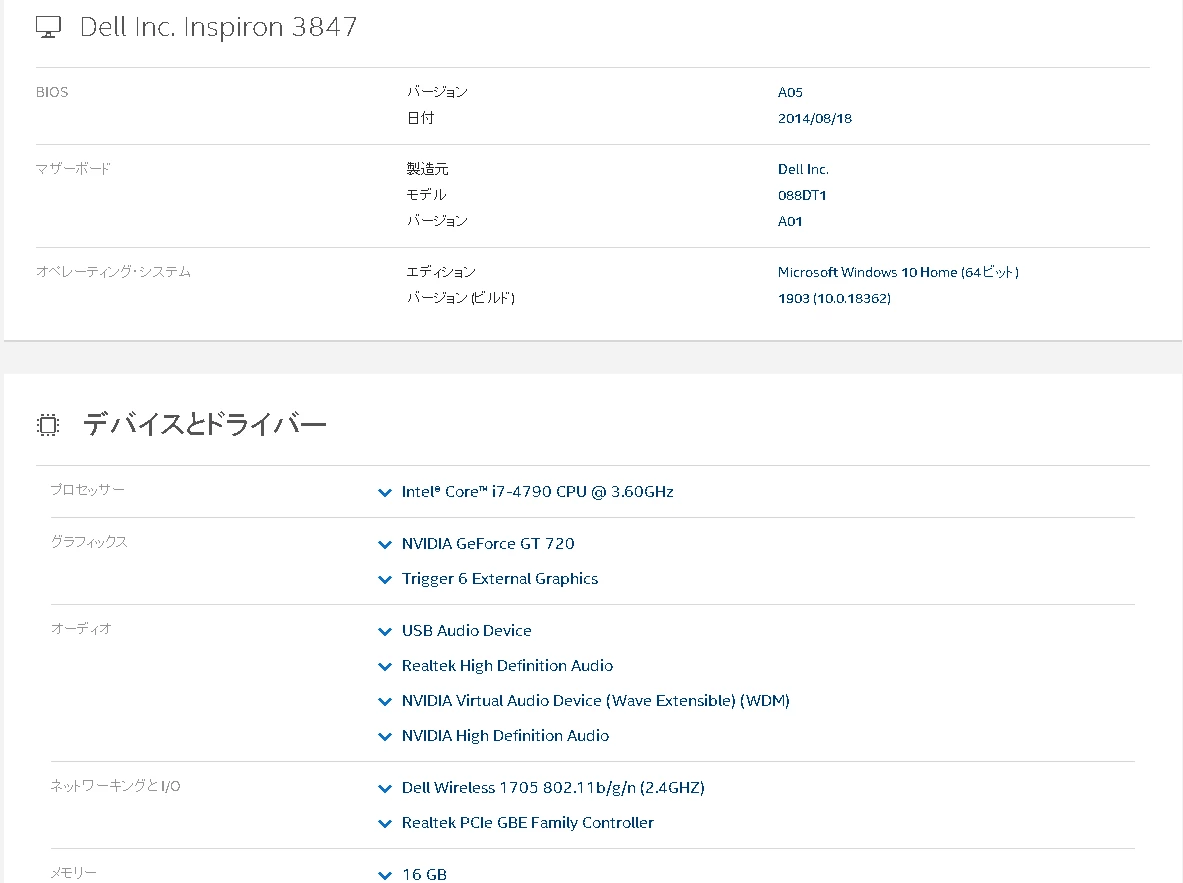Select the OS build value 1903 (10.0.18362)
Screen dimensions: 1183x883
pyautogui.click(x=834, y=299)
